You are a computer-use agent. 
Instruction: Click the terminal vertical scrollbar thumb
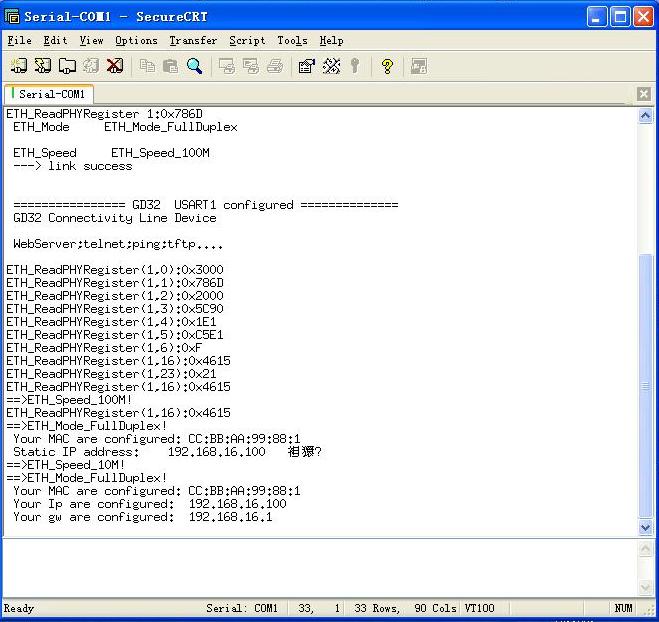point(645,385)
